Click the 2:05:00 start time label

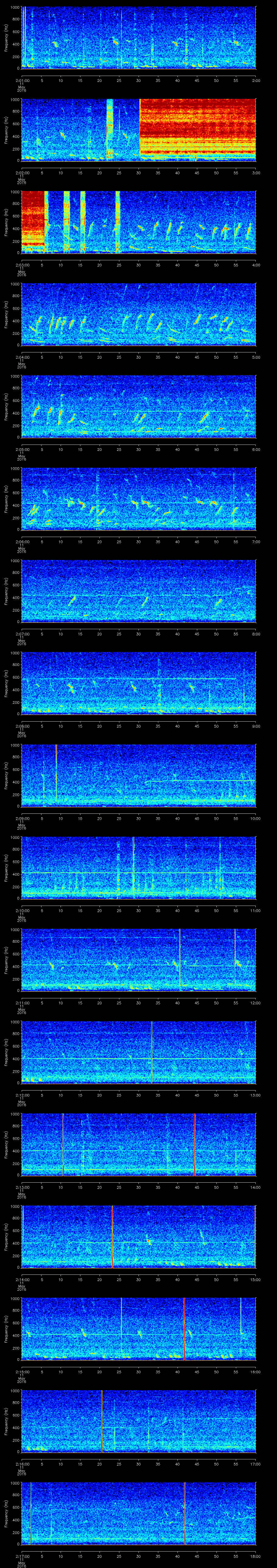coord(22,449)
